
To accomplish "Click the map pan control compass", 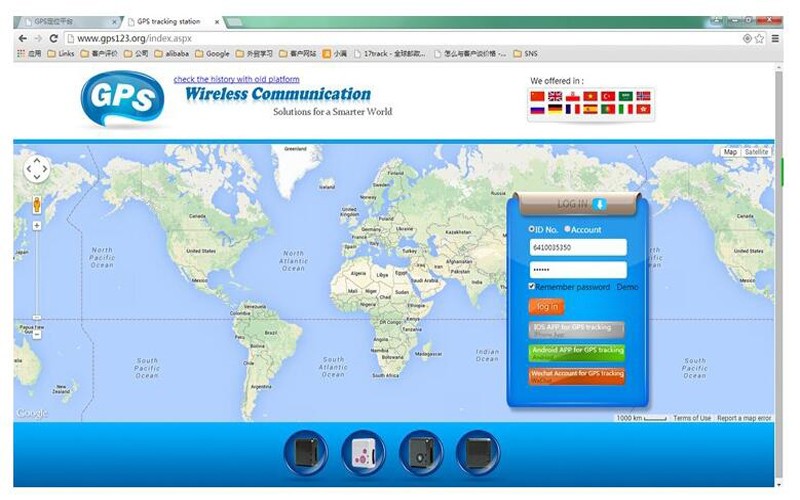I will point(36,169).
